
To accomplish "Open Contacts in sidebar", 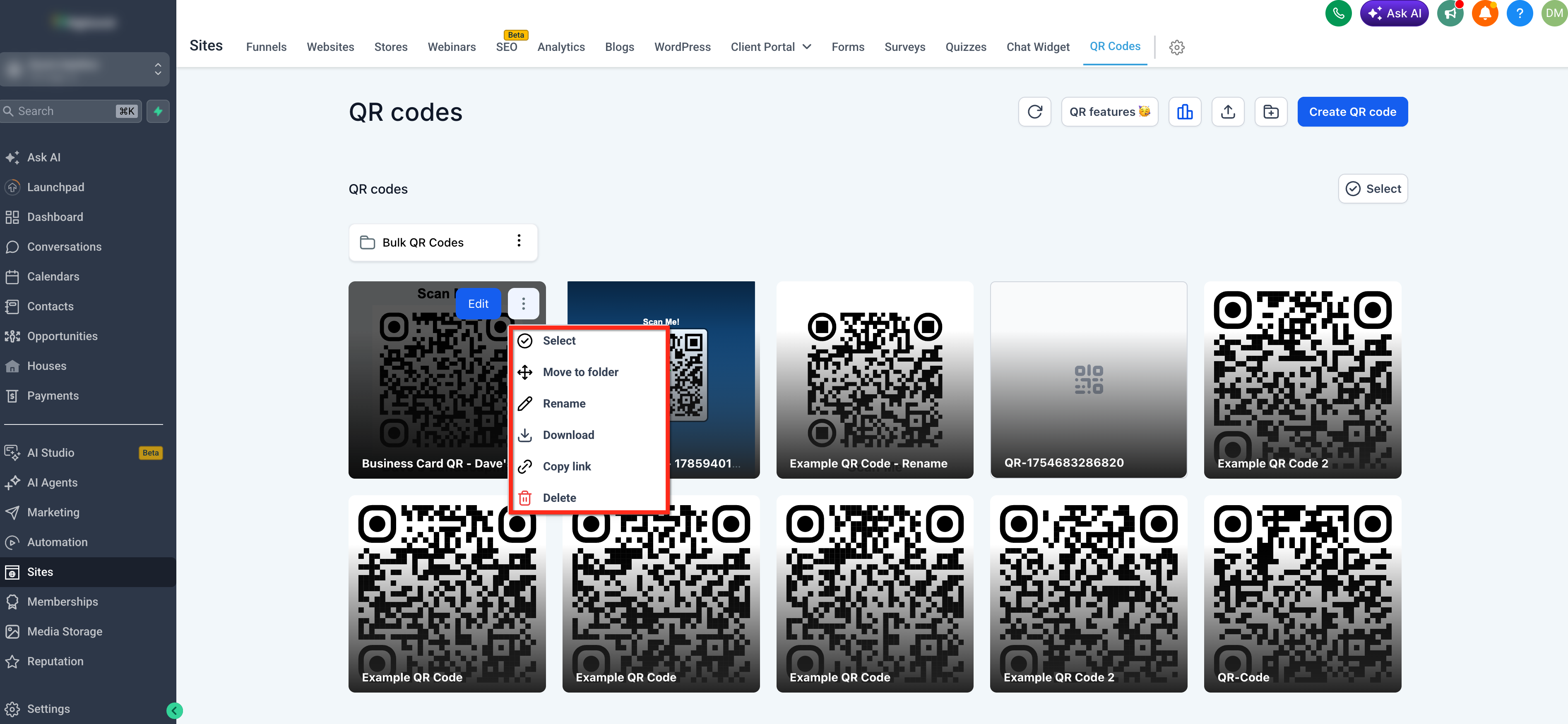I will (51, 307).
